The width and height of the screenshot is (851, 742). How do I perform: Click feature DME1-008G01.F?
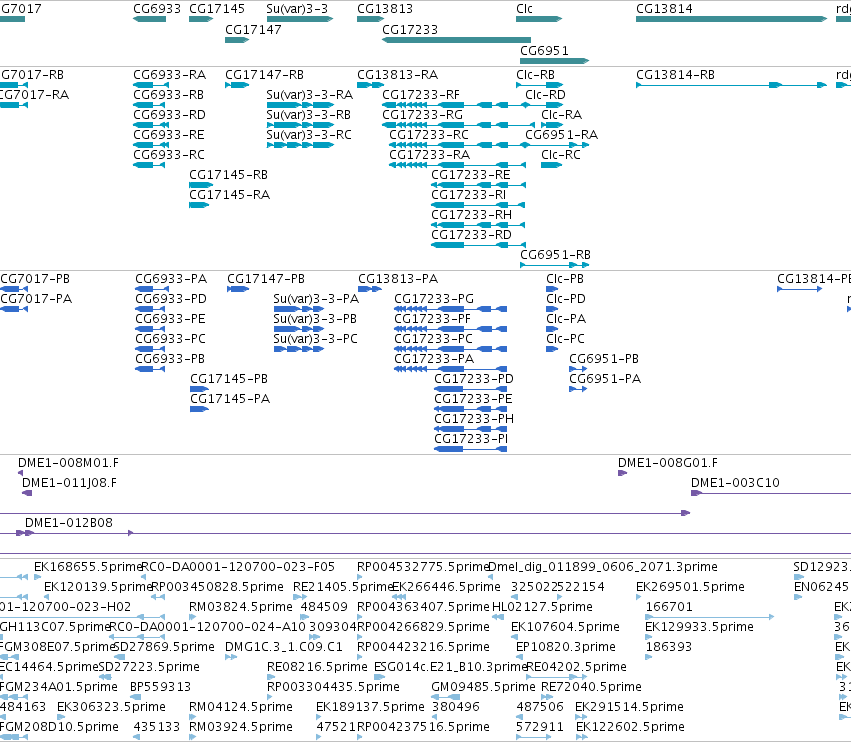(668, 463)
